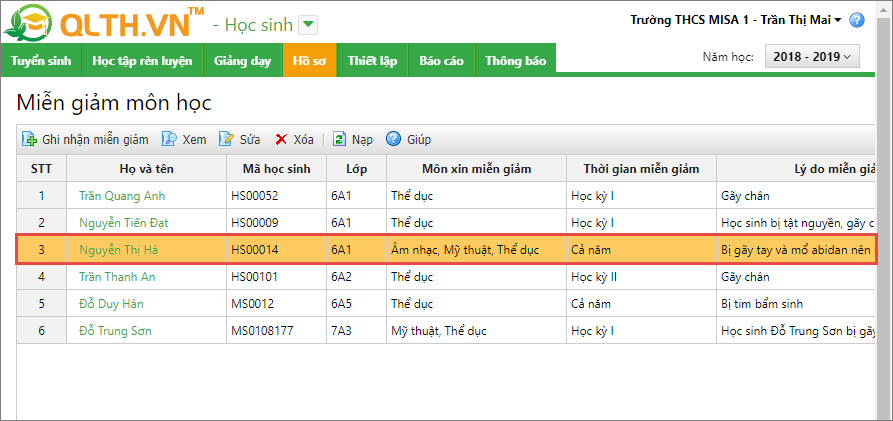
Task: Click the Xem magnifier icon
Action: coord(169,139)
